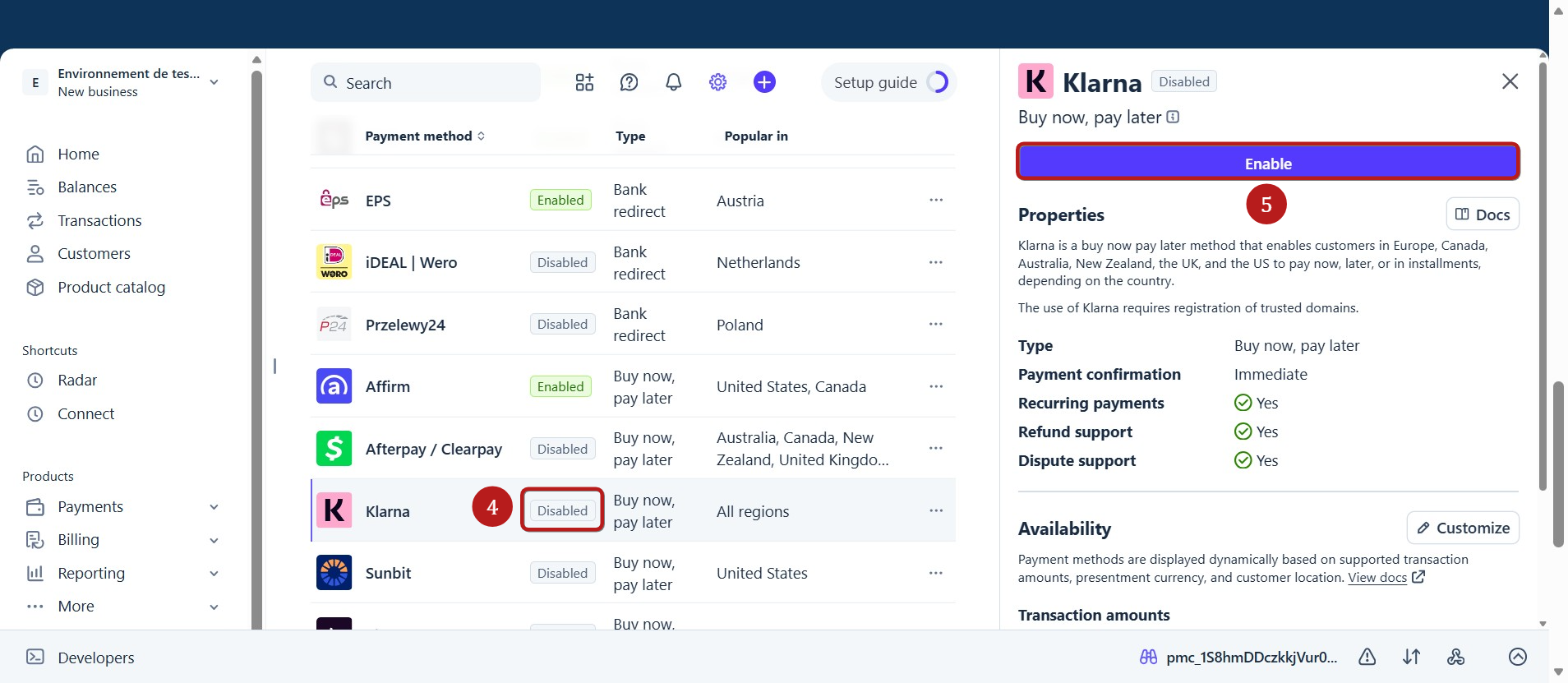This screenshot has width=1568, height=683.
Task: Click the pmc_1S8hmDDczkkjVur0 ID text
Action: point(1252,657)
